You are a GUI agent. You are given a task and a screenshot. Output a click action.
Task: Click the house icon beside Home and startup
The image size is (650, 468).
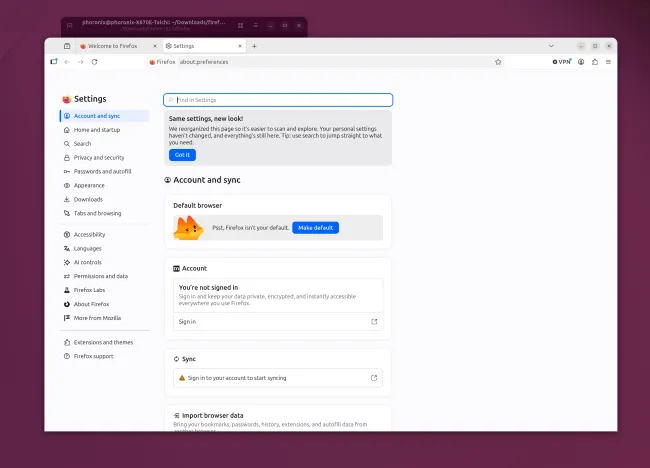pos(67,130)
